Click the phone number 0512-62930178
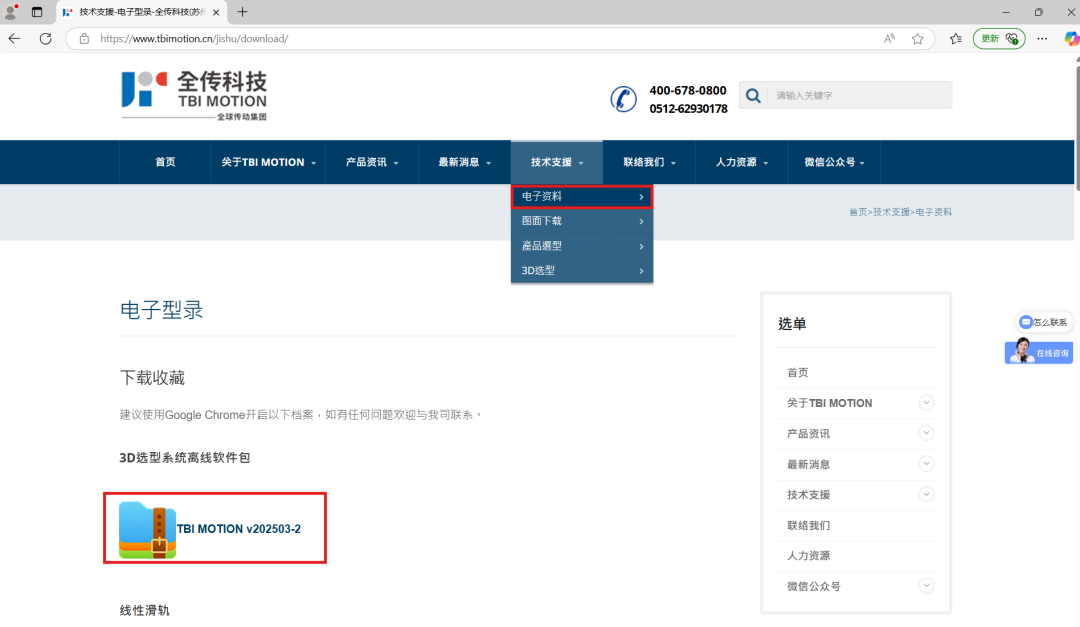 688,109
